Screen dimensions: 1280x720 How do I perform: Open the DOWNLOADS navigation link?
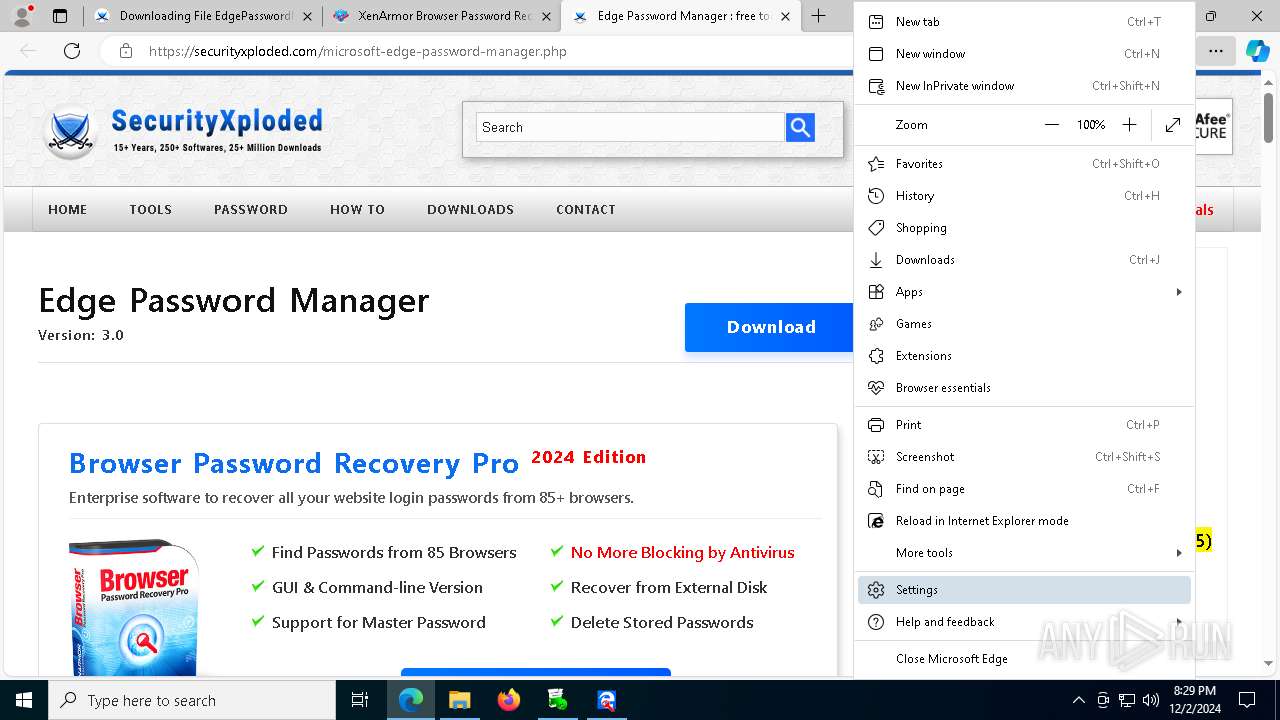tap(470, 210)
